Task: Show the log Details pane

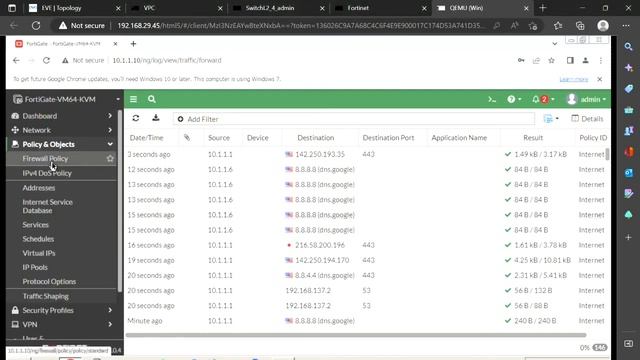Action: point(587,119)
